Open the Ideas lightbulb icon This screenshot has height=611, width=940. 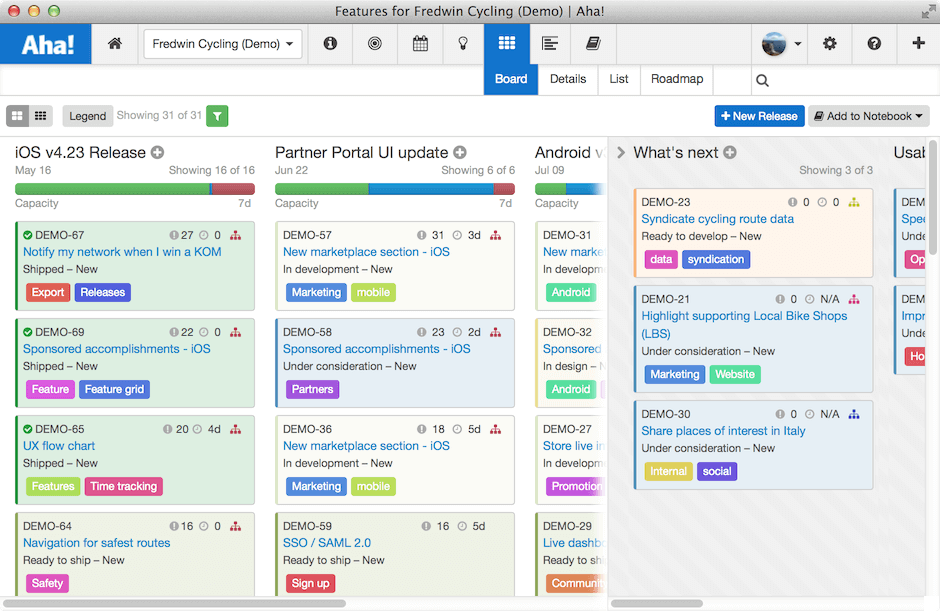coord(463,44)
